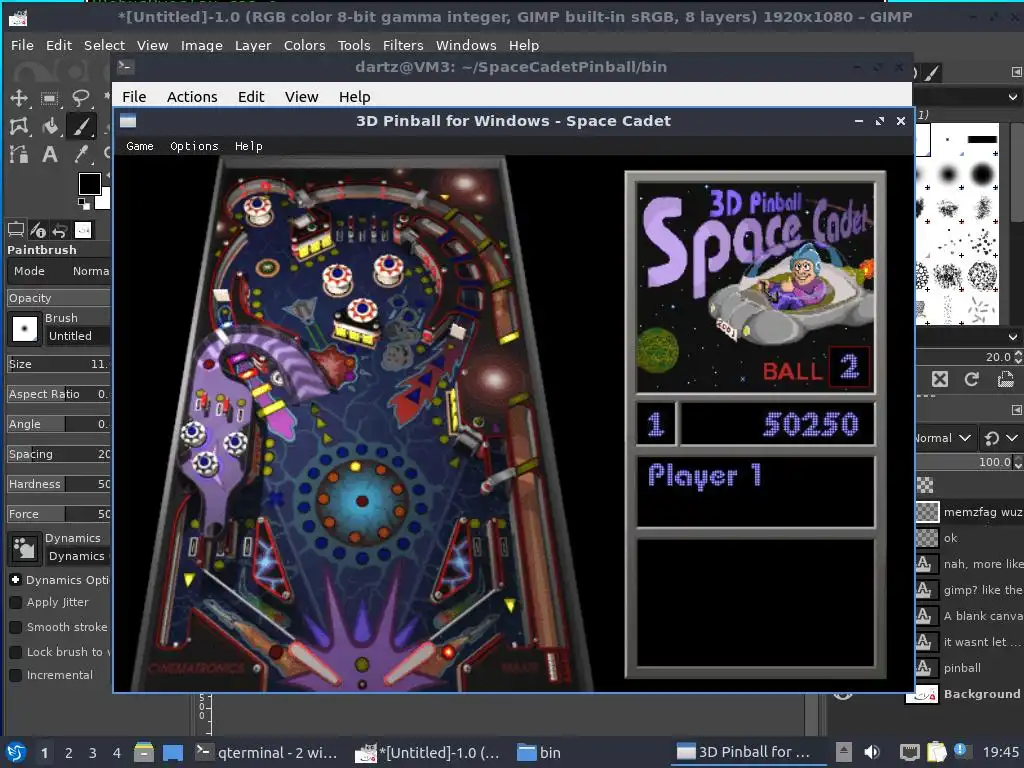Click the Opacity slider

[x=58, y=298]
